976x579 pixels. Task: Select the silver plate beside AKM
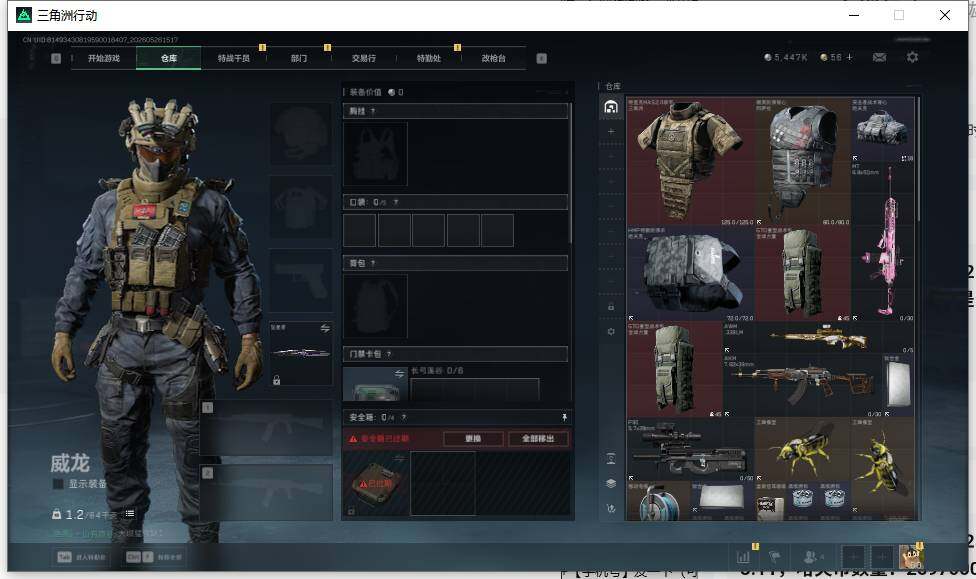click(x=898, y=385)
